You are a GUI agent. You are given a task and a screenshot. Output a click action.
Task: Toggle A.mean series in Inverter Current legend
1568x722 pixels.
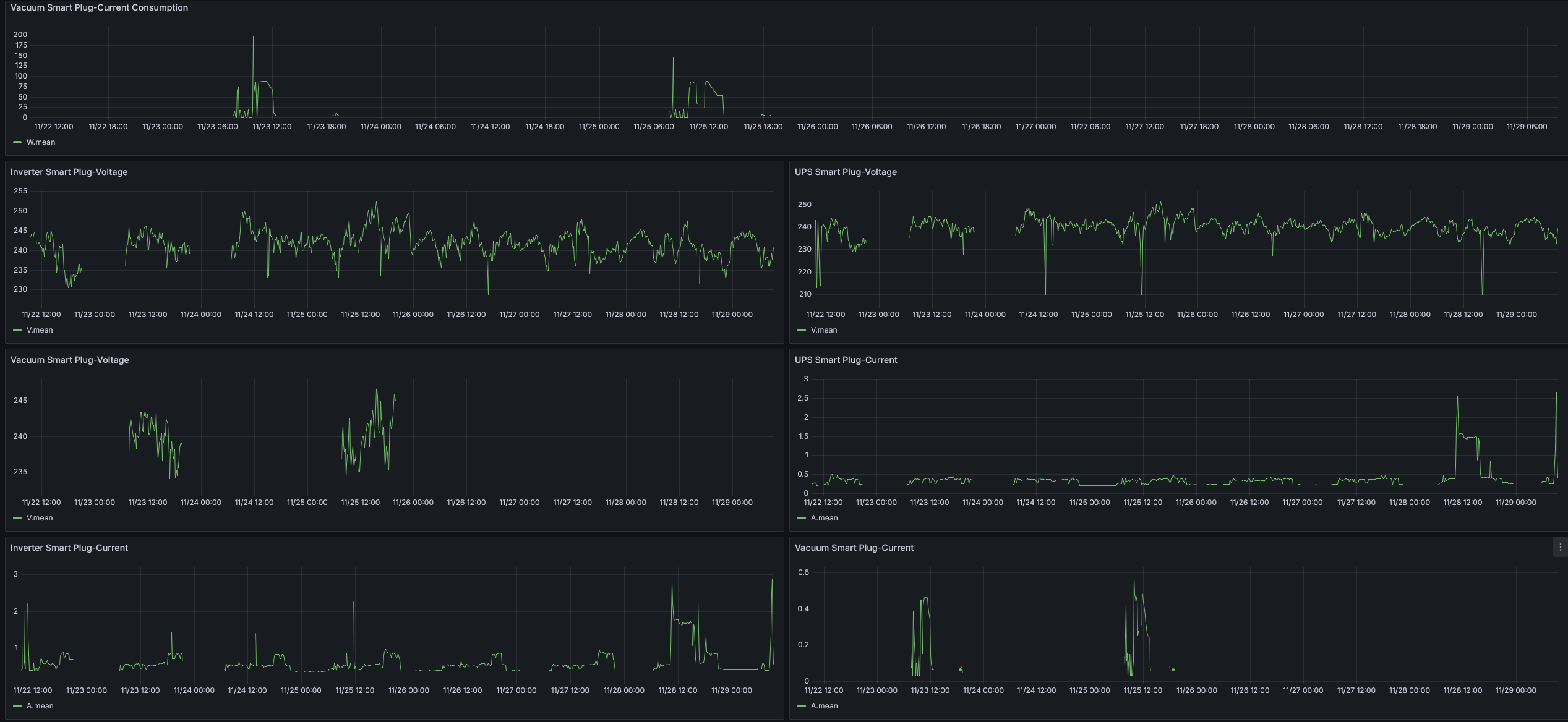[40, 706]
